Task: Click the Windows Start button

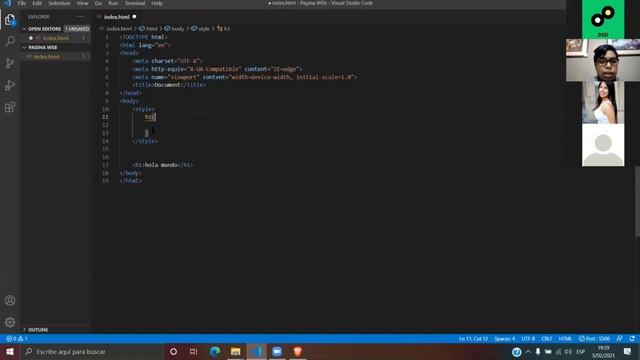Action: [x=10, y=351]
